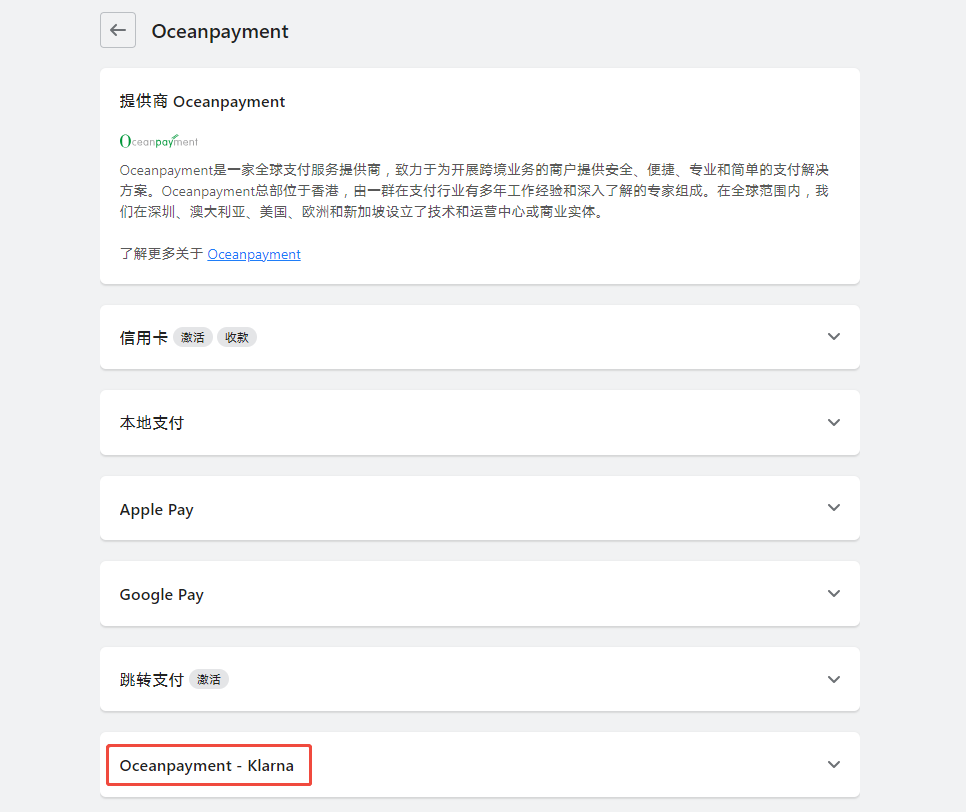Click the Oceanpayment page title heading
The height and width of the screenshot is (812, 966).
pyautogui.click(x=220, y=31)
